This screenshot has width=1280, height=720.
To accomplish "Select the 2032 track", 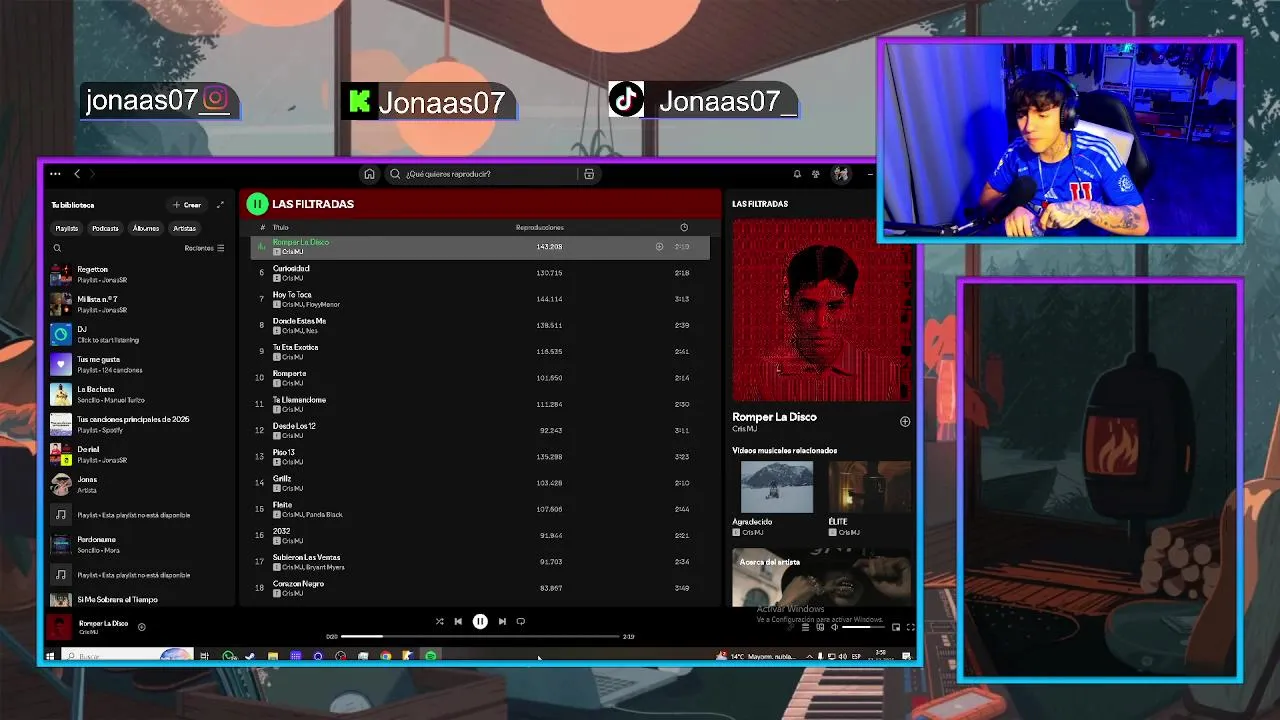I will coord(480,535).
